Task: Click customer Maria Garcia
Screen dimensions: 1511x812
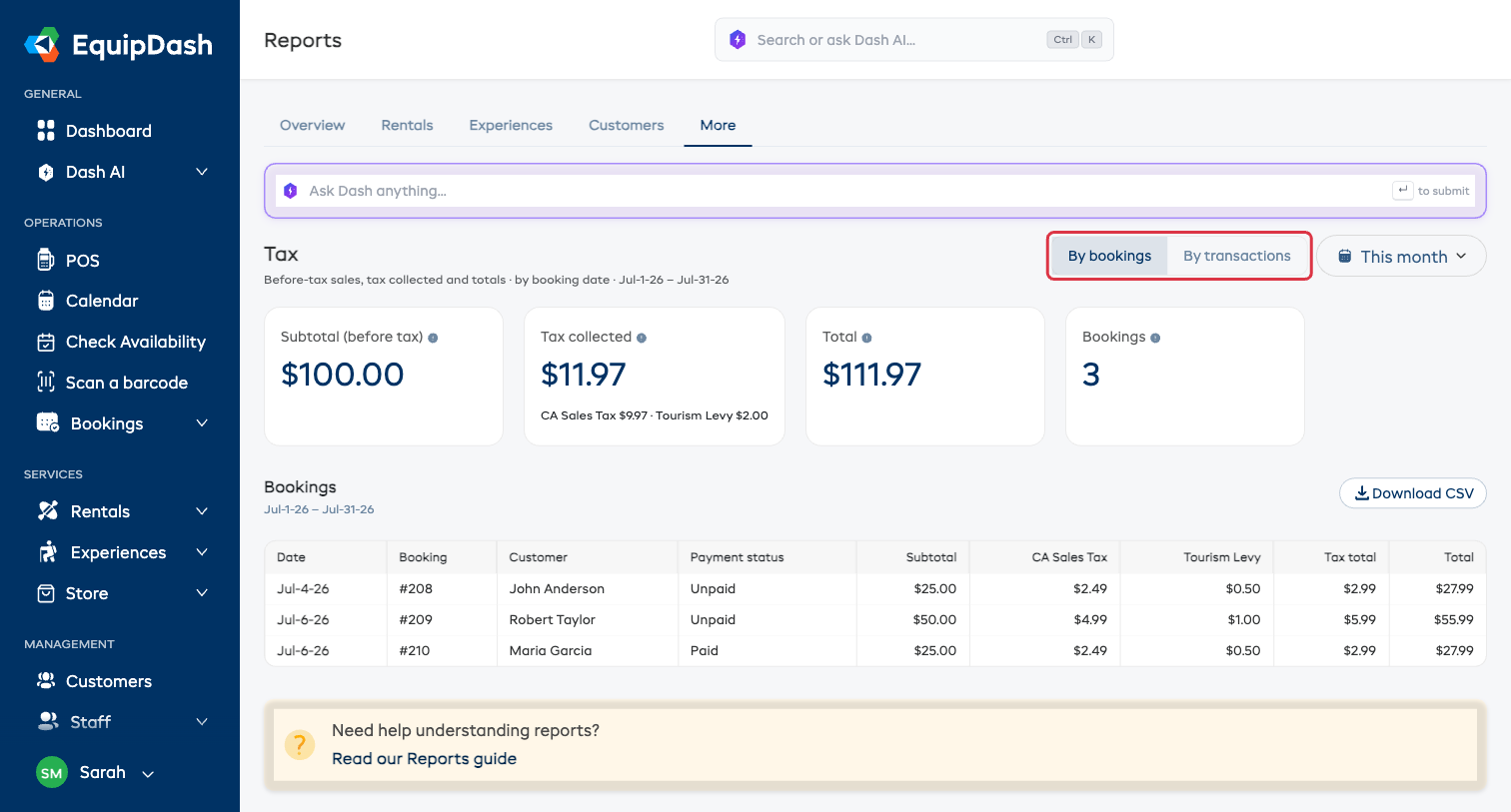Action: (x=550, y=650)
